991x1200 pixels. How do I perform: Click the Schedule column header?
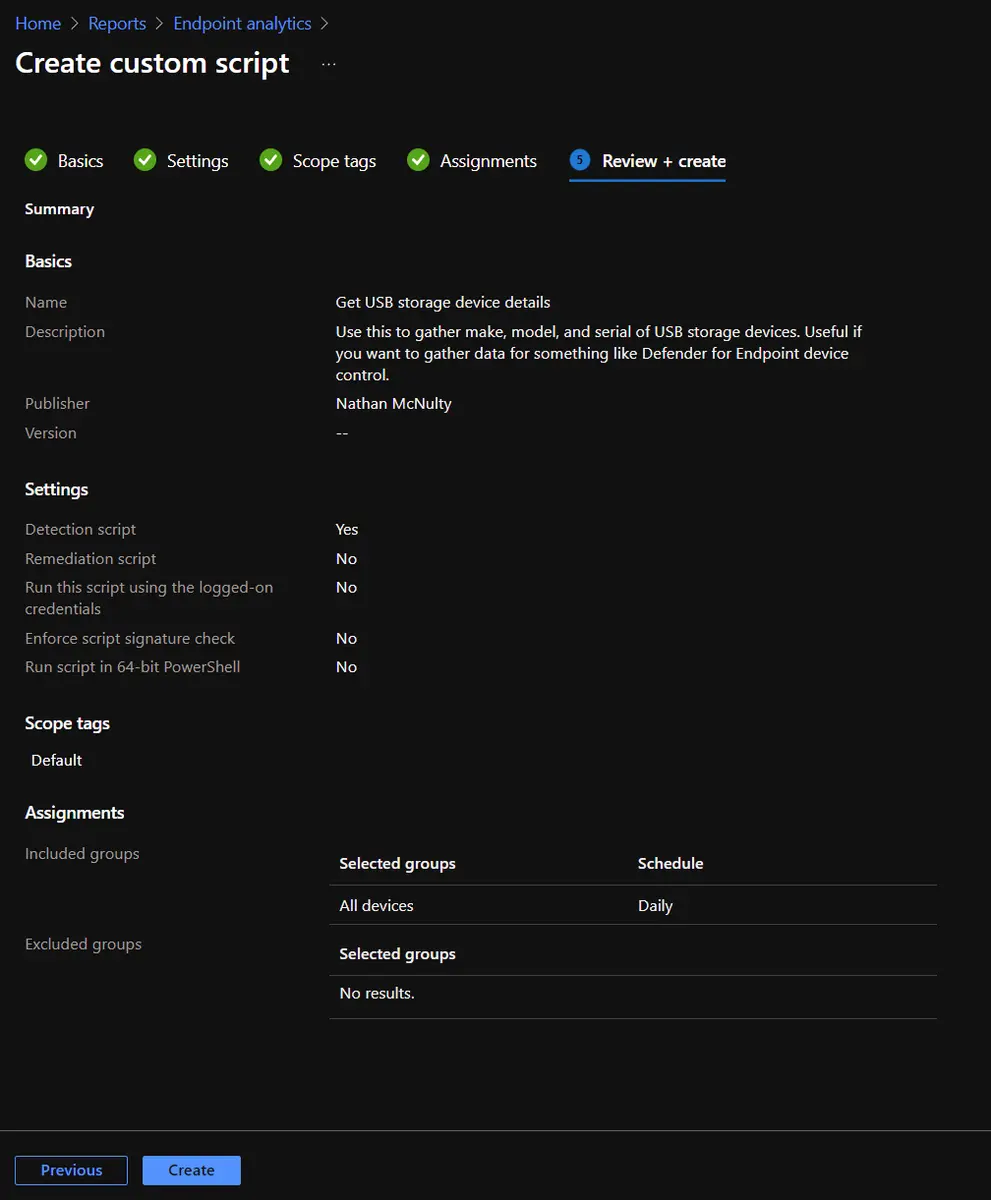pyautogui.click(x=670, y=863)
